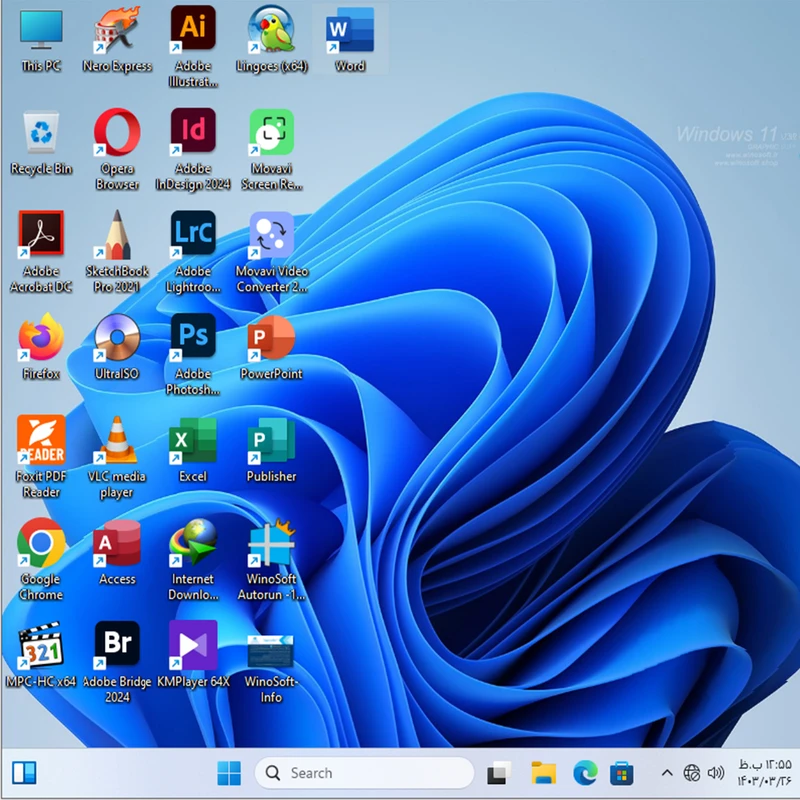800x800 pixels.
Task: Click the taskbar Search box
Action: [x=364, y=773]
